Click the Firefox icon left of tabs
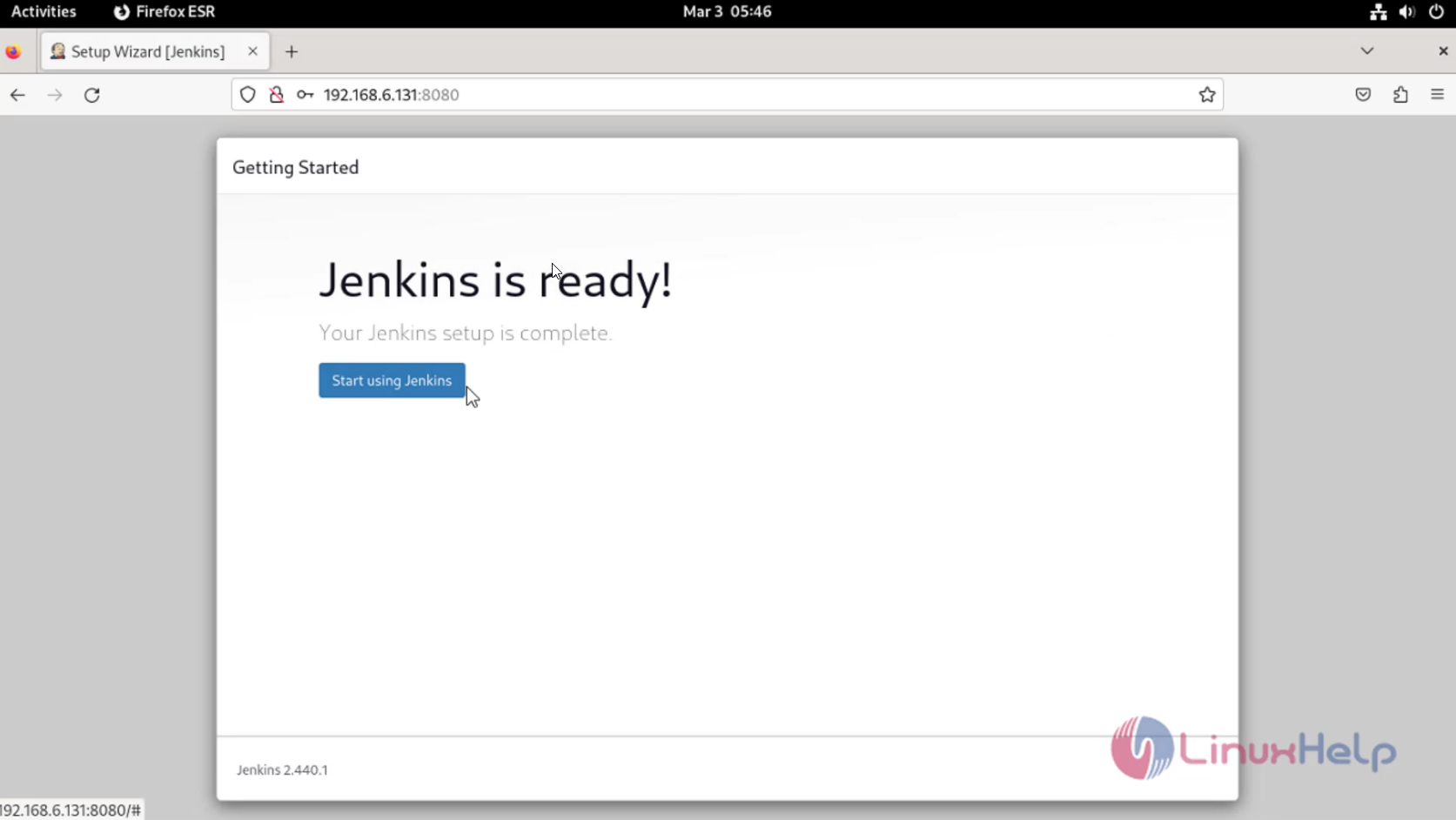This screenshot has height=820, width=1456. [13, 52]
